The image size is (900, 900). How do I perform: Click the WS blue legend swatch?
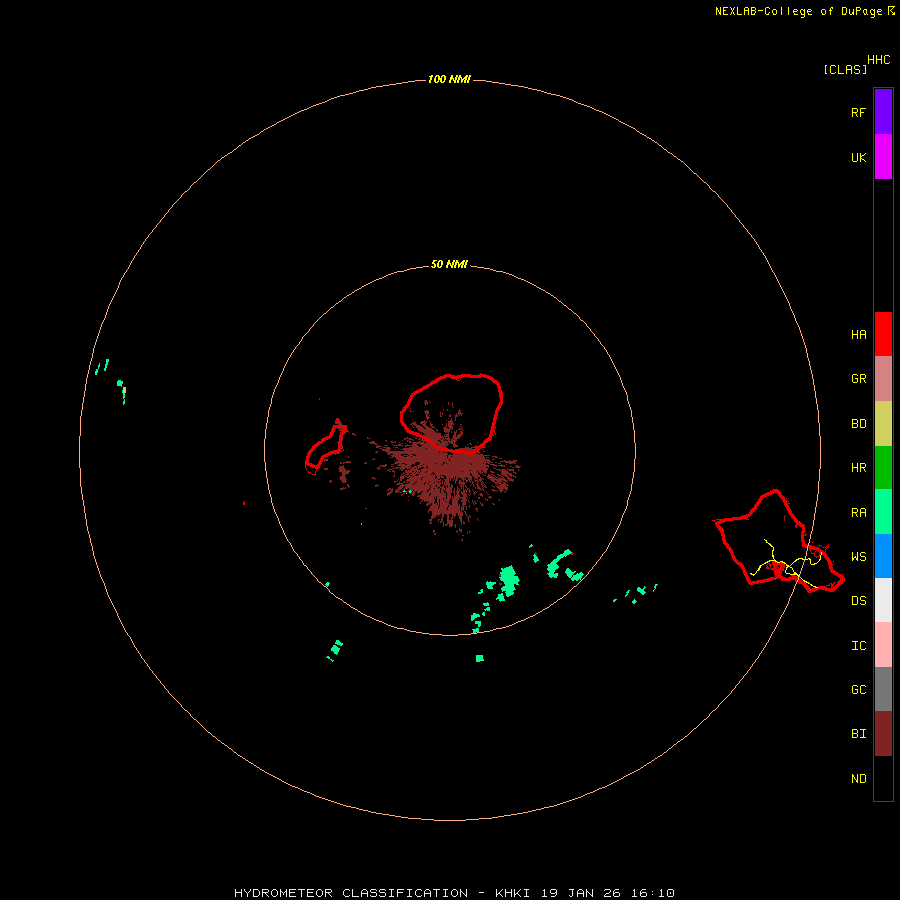tap(883, 556)
